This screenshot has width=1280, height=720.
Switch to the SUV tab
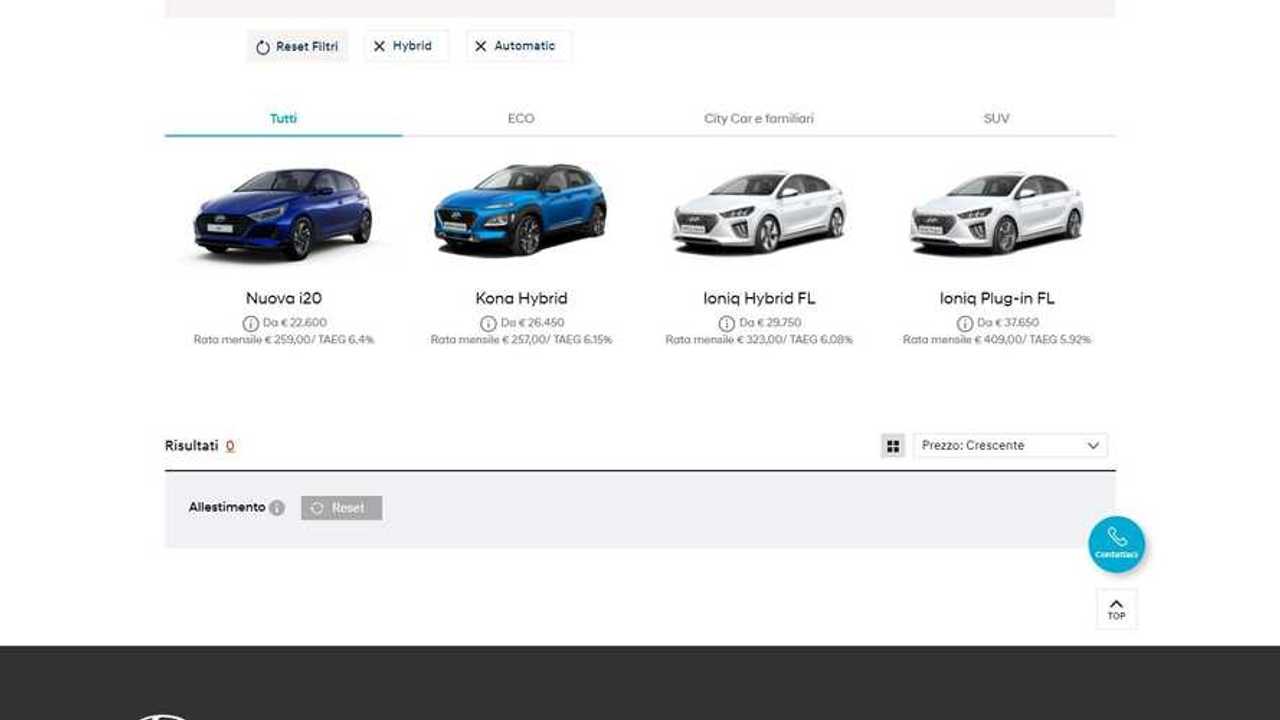[x=996, y=118]
